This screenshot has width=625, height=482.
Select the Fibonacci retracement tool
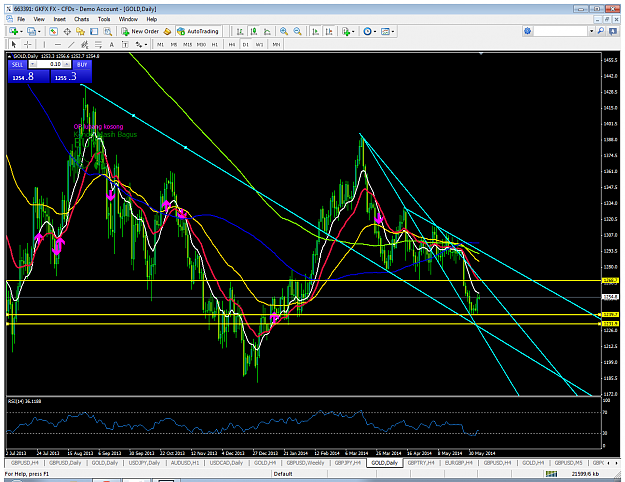98,44
